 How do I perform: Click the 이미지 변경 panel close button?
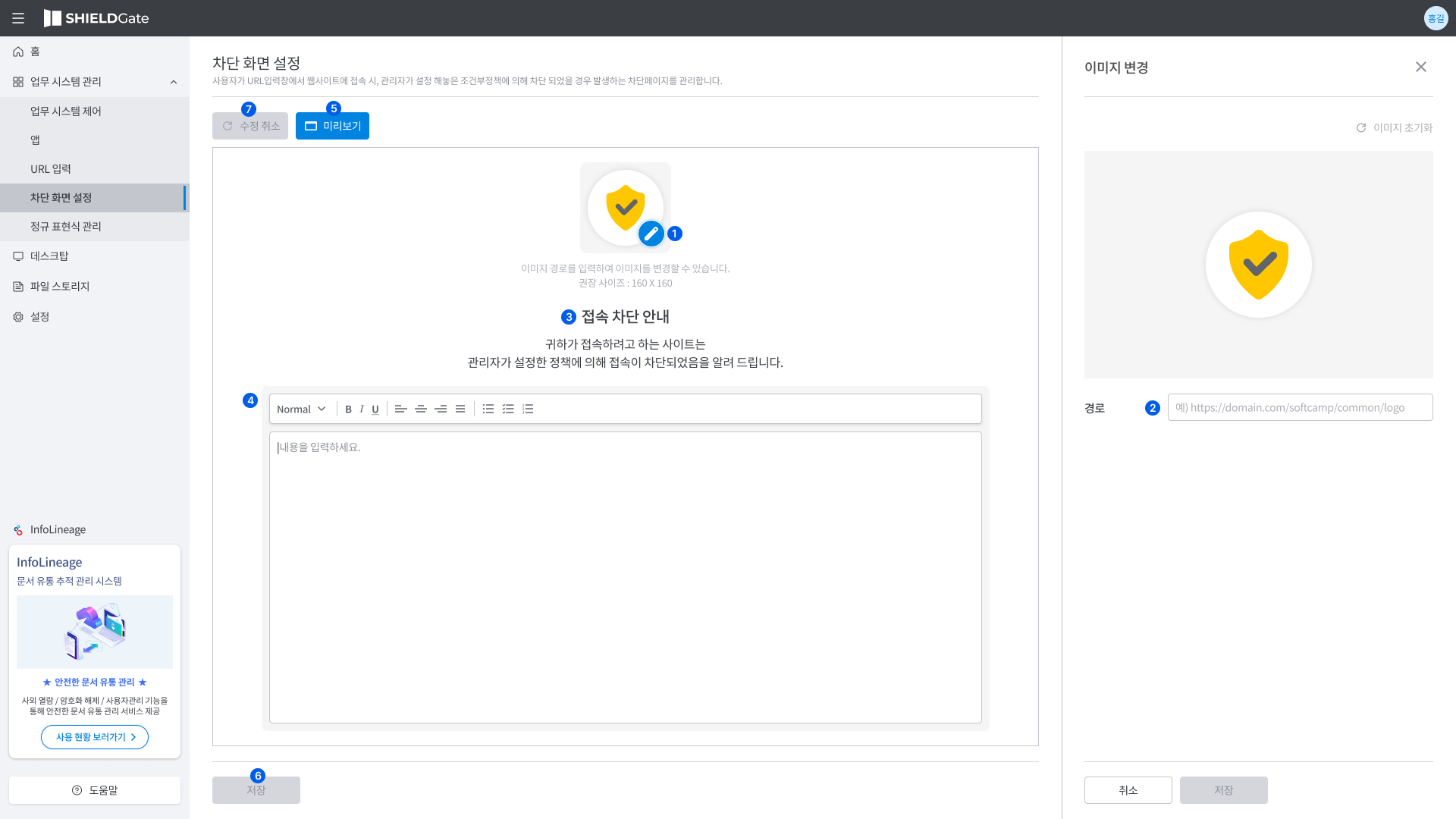point(1421,66)
